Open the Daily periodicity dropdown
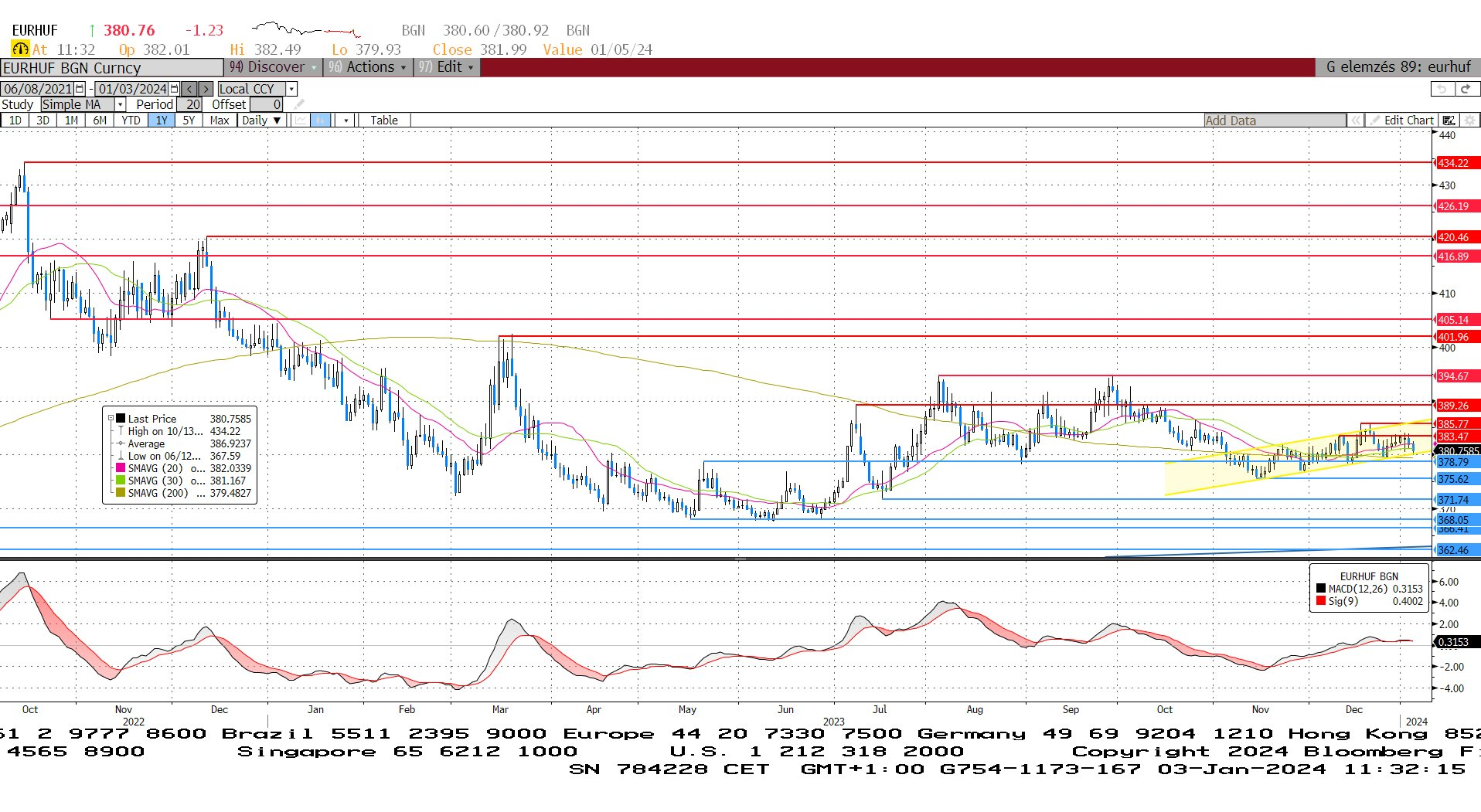The height and width of the screenshot is (812, 1481). (261, 121)
